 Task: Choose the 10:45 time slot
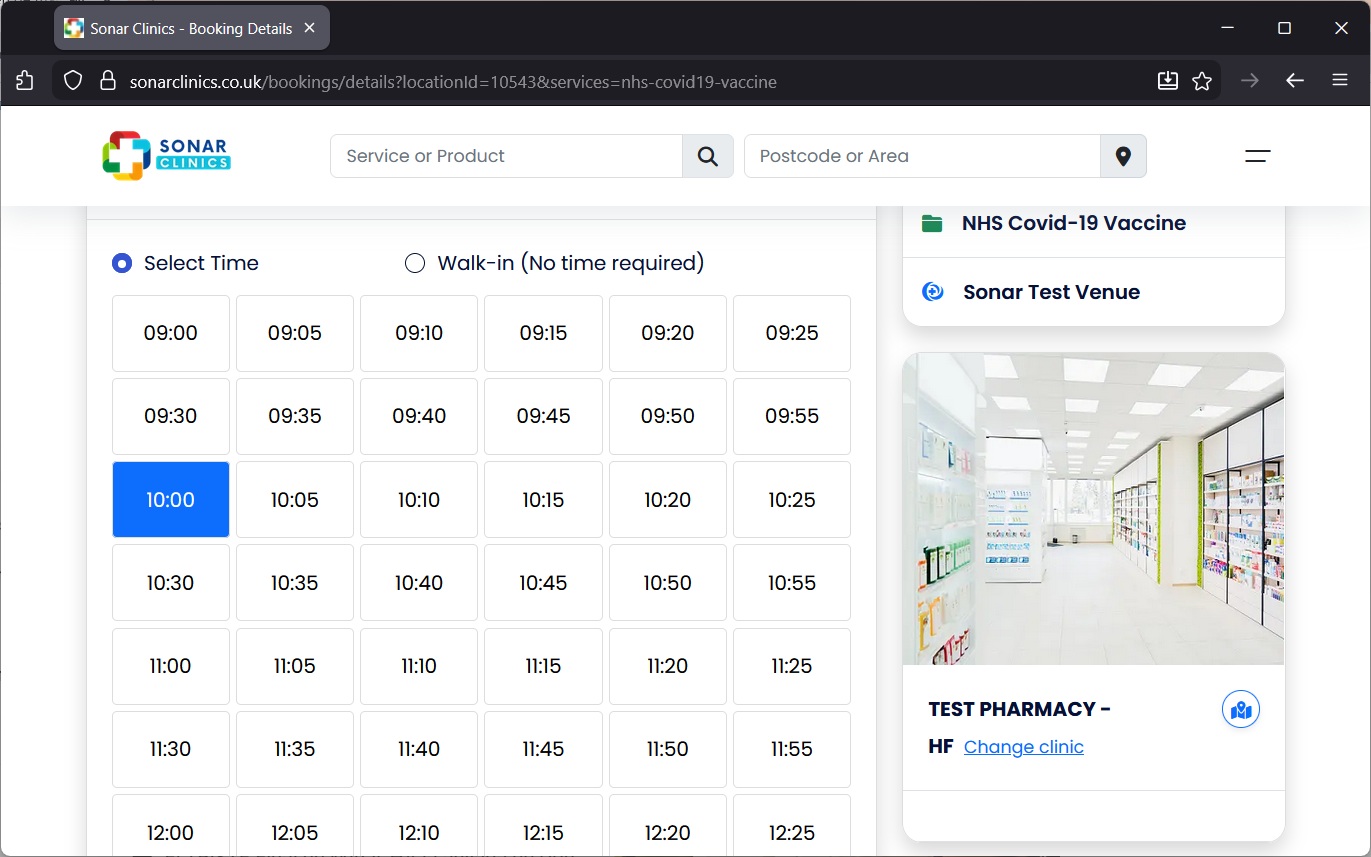tap(543, 582)
